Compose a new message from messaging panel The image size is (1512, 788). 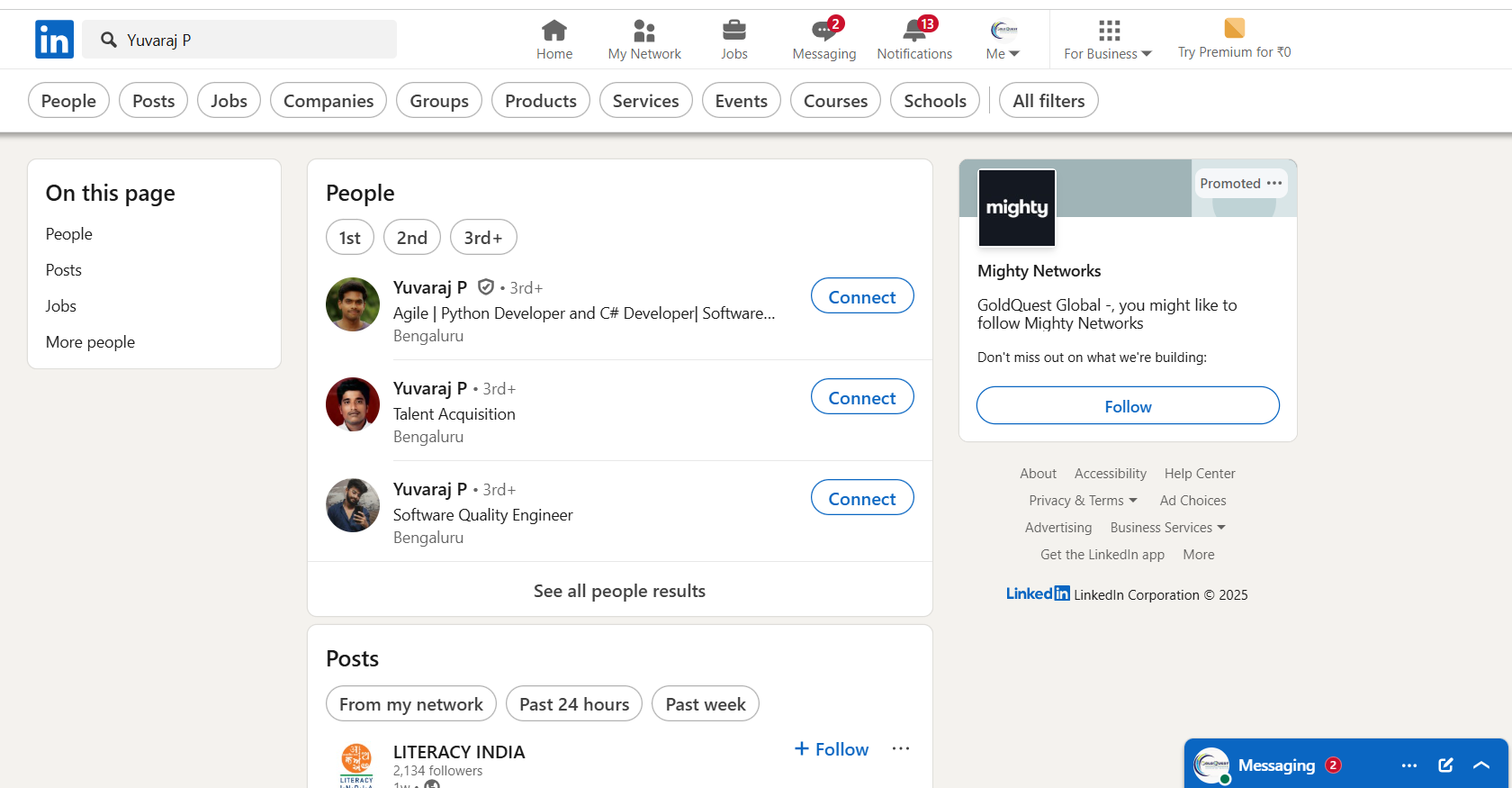coord(1445,765)
